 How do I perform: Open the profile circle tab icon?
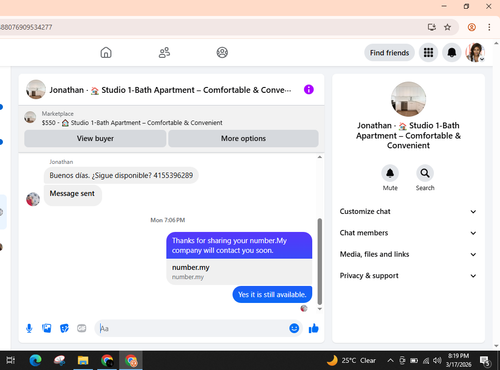coord(222,52)
